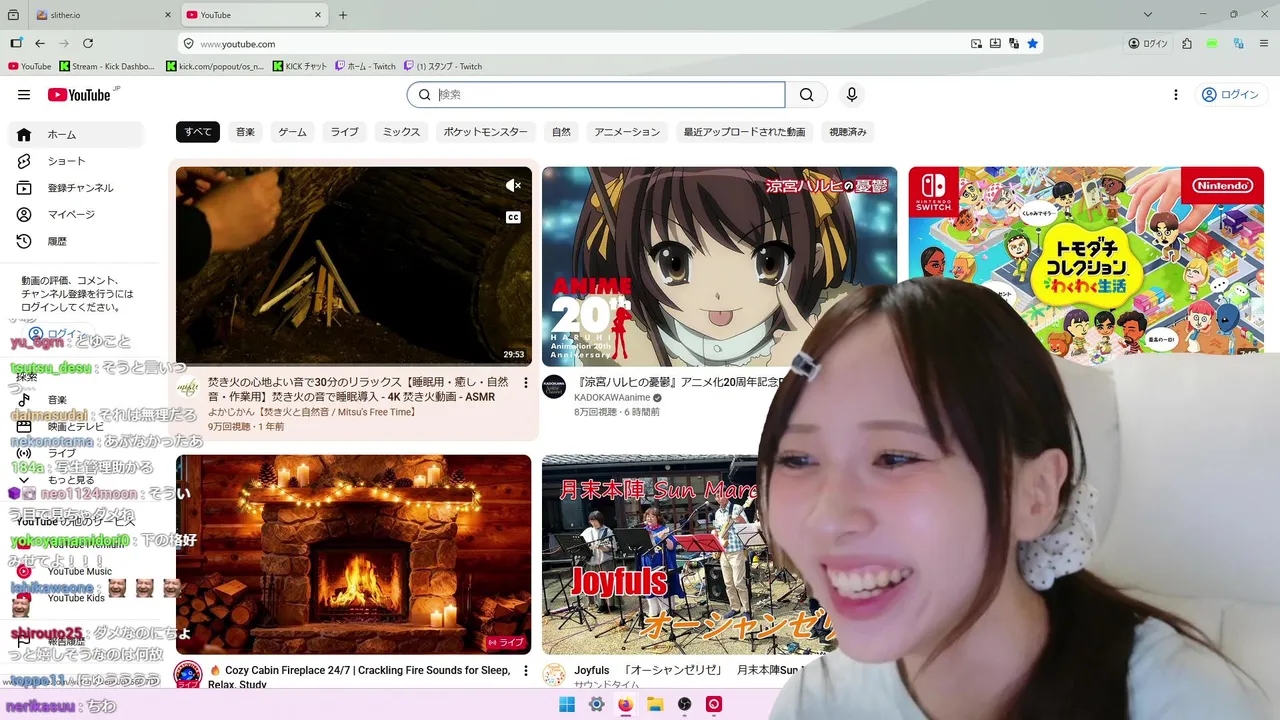The width and height of the screenshot is (1280, 720).
Task: Open History (履歴) in the sidebar
Action: point(76,241)
